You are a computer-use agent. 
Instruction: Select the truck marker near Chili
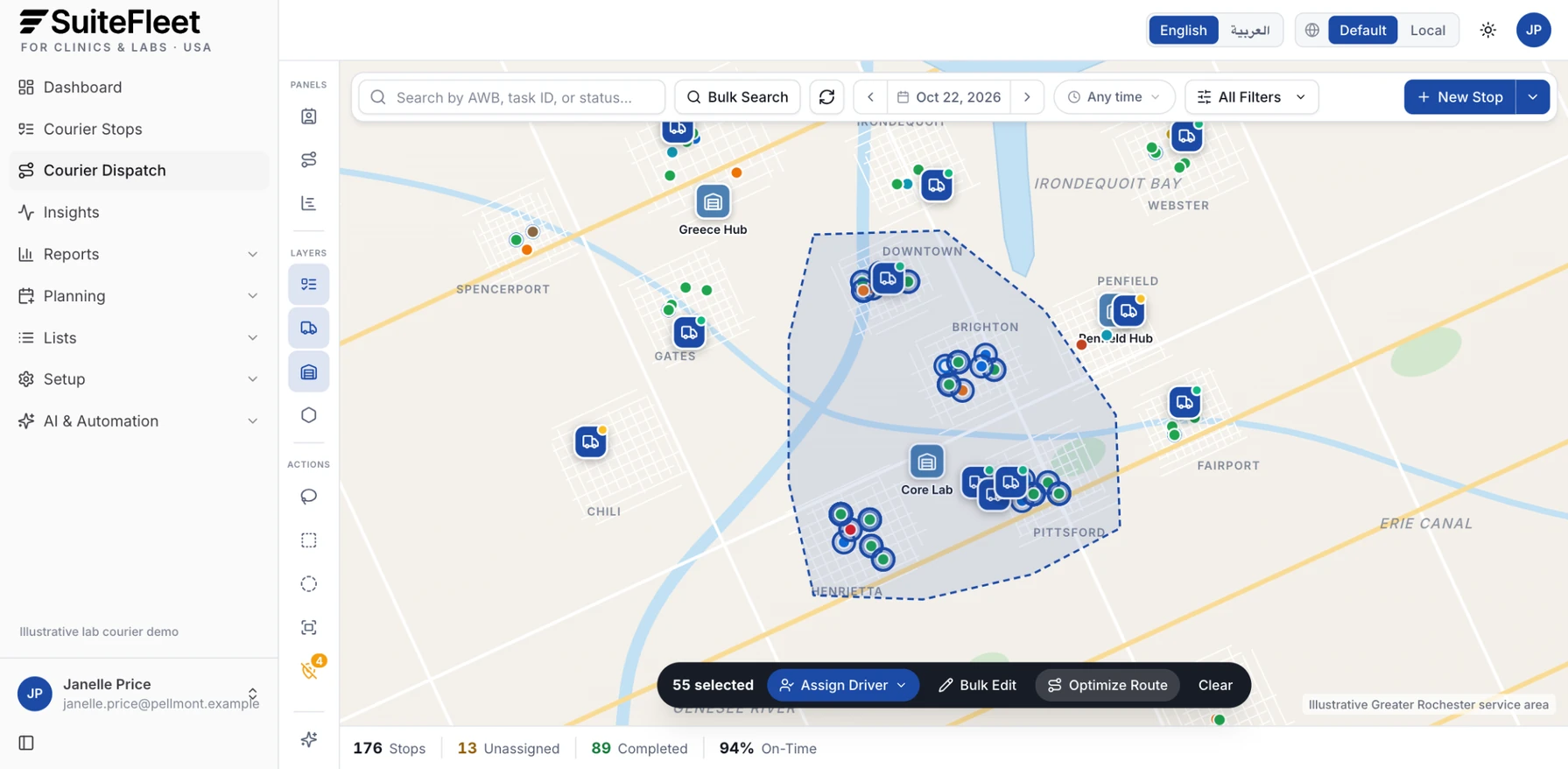[x=591, y=441]
